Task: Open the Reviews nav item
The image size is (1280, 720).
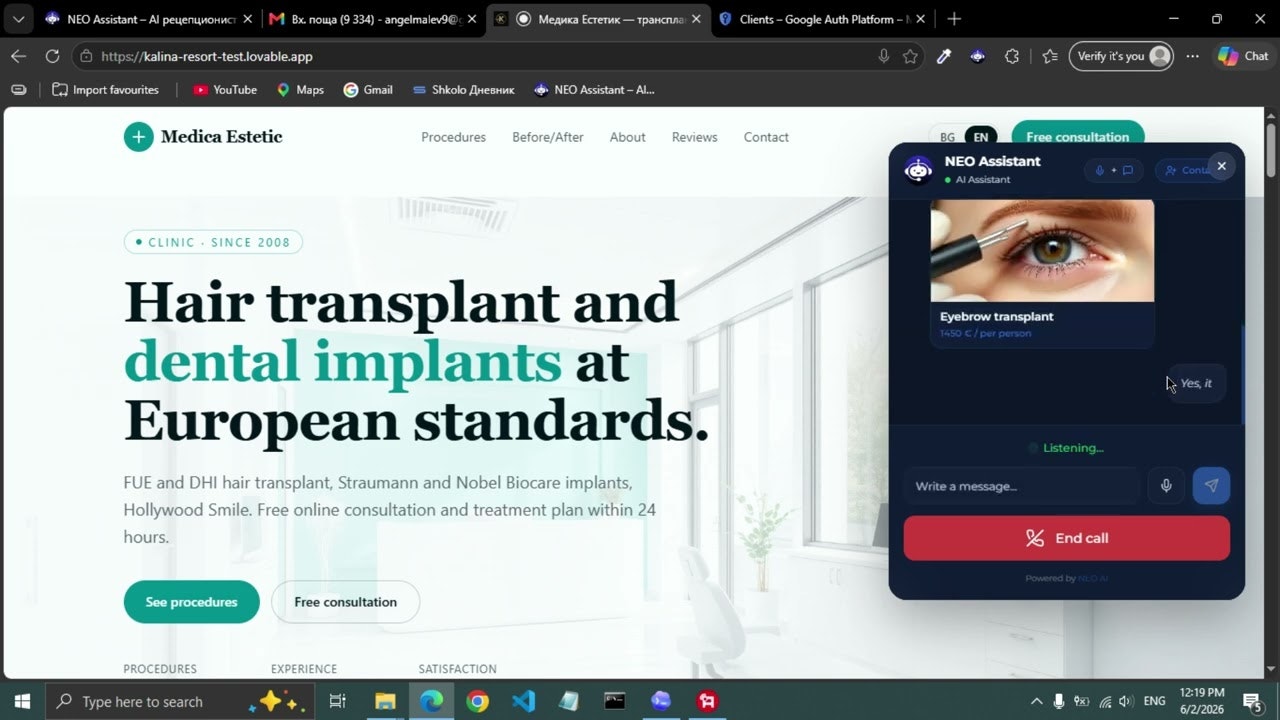Action: pos(694,137)
